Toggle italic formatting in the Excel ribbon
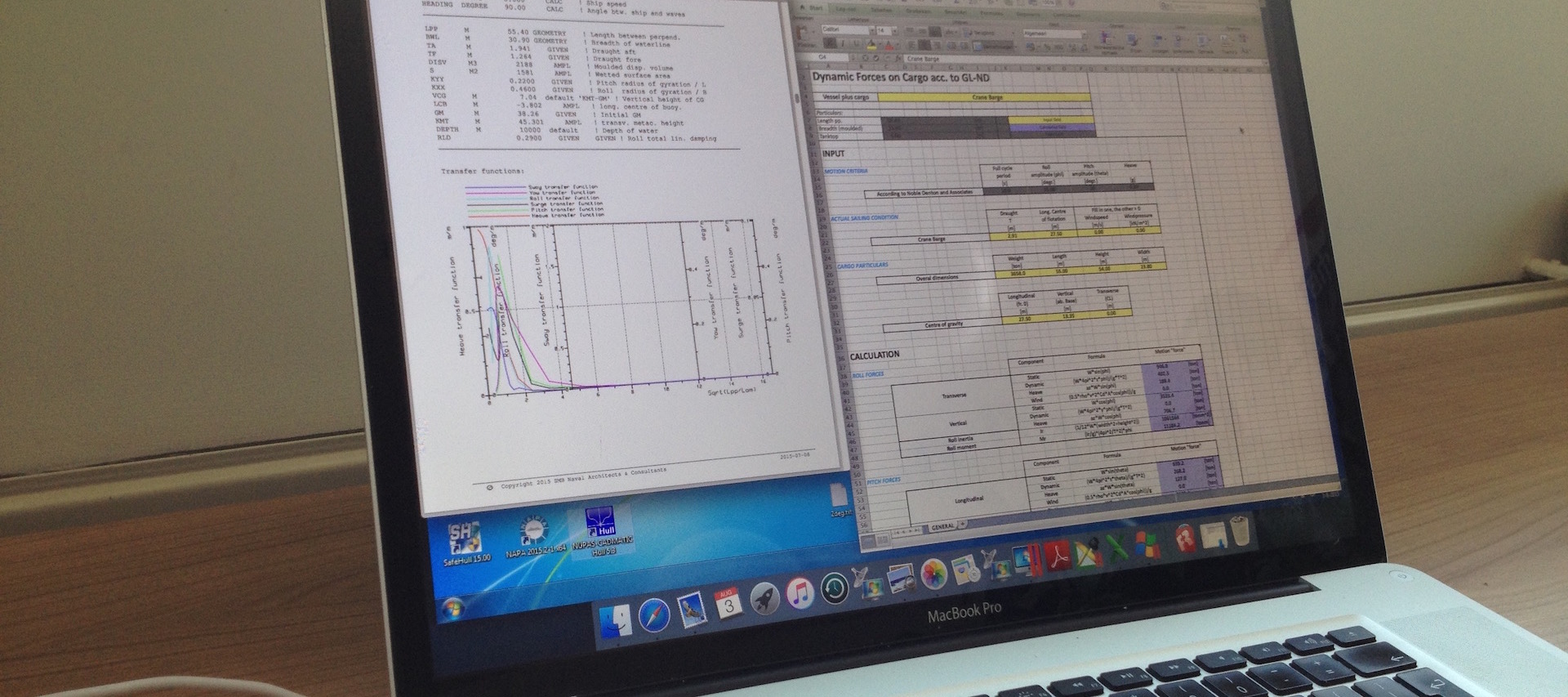The image size is (1568, 697). pos(843,43)
